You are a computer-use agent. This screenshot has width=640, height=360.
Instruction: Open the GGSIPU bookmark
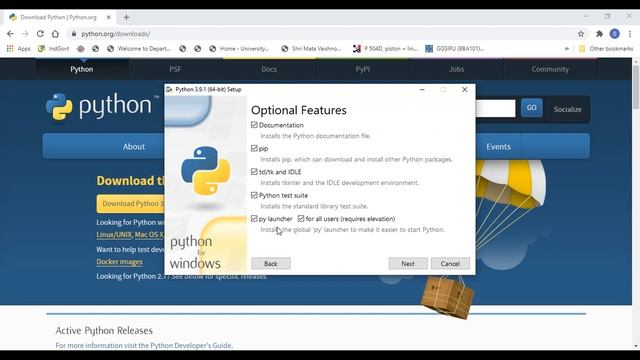coord(454,49)
